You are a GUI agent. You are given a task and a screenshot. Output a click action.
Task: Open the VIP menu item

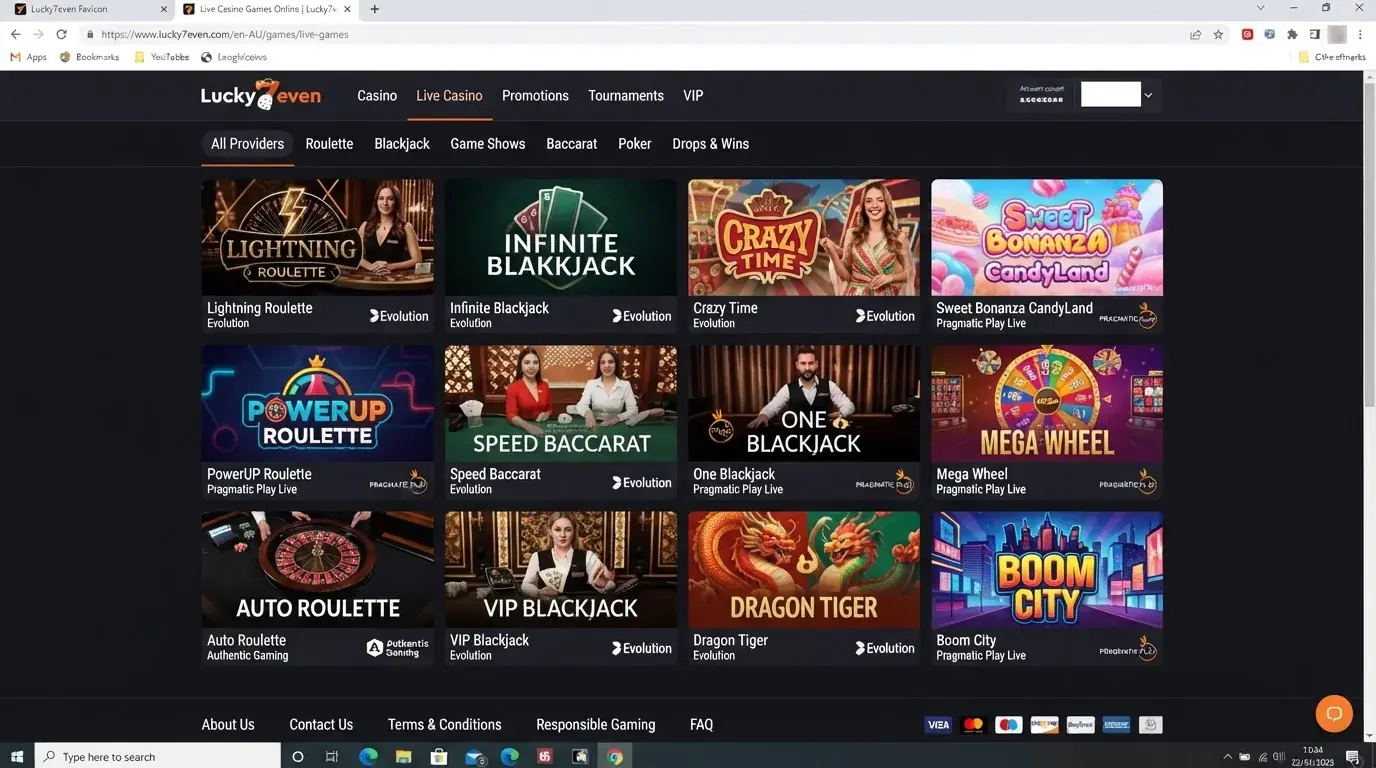point(693,96)
